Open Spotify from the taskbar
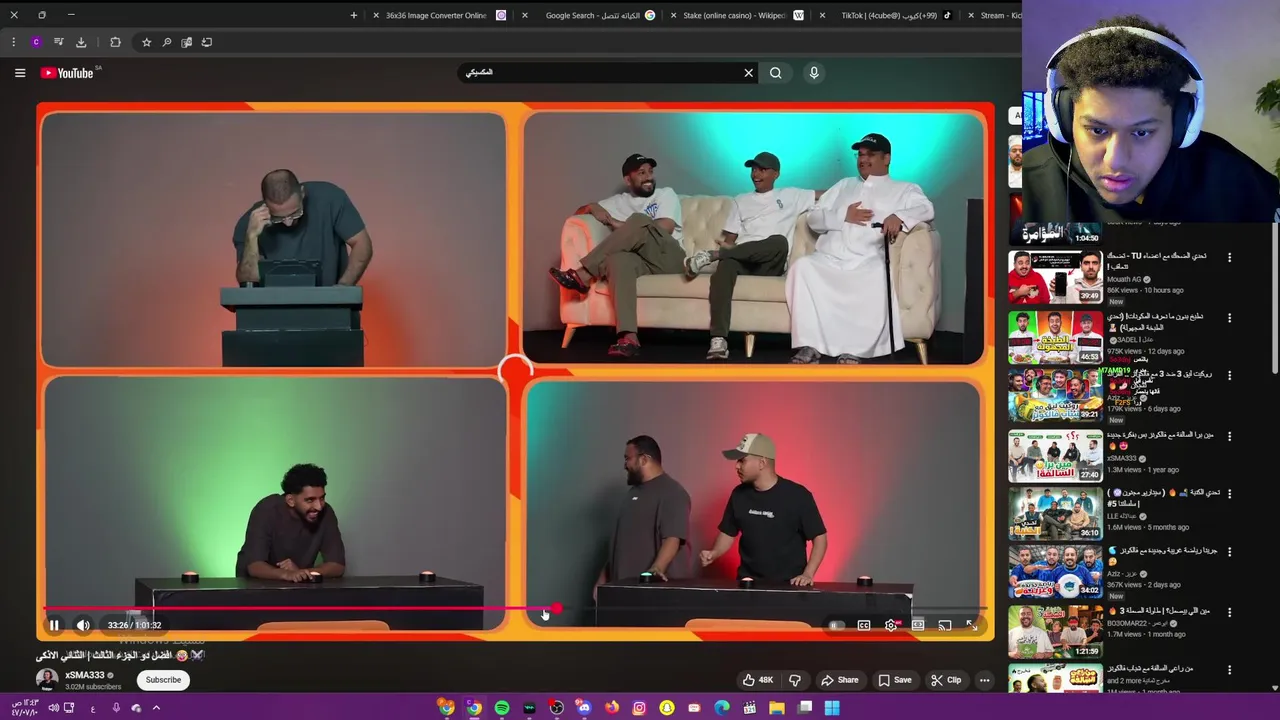 pyautogui.click(x=502, y=708)
